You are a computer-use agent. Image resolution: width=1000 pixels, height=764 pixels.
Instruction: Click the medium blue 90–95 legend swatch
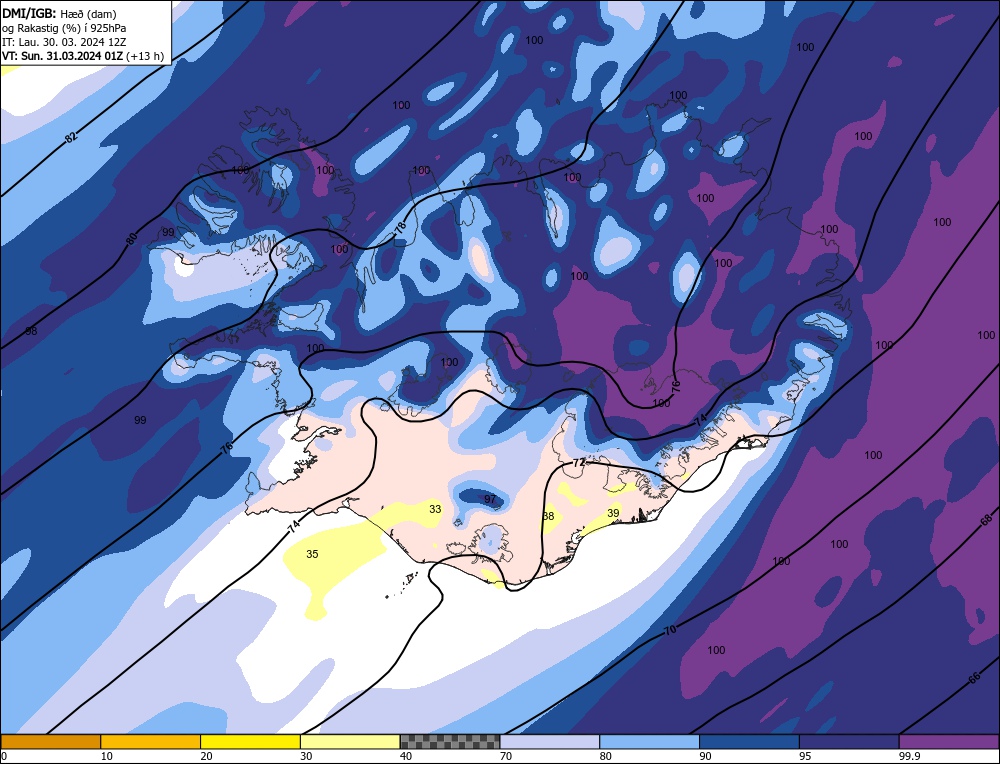[749, 741]
